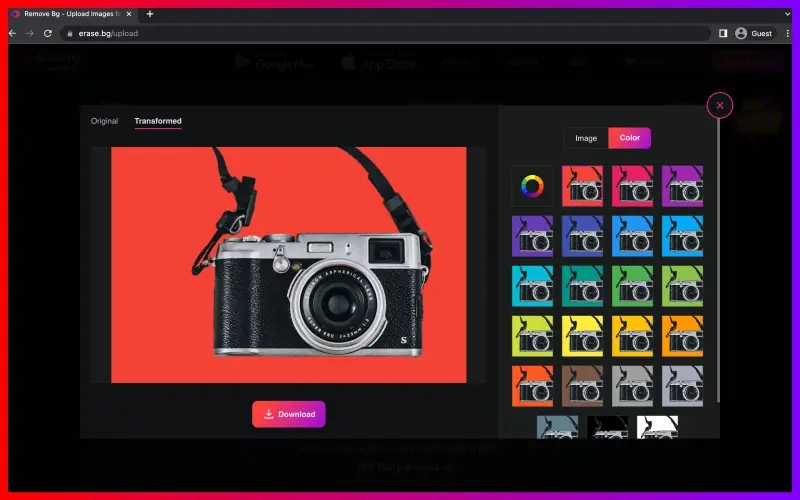Image resolution: width=800 pixels, height=500 pixels.
Task: Open a new browser tab
Action: (x=149, y=14)
